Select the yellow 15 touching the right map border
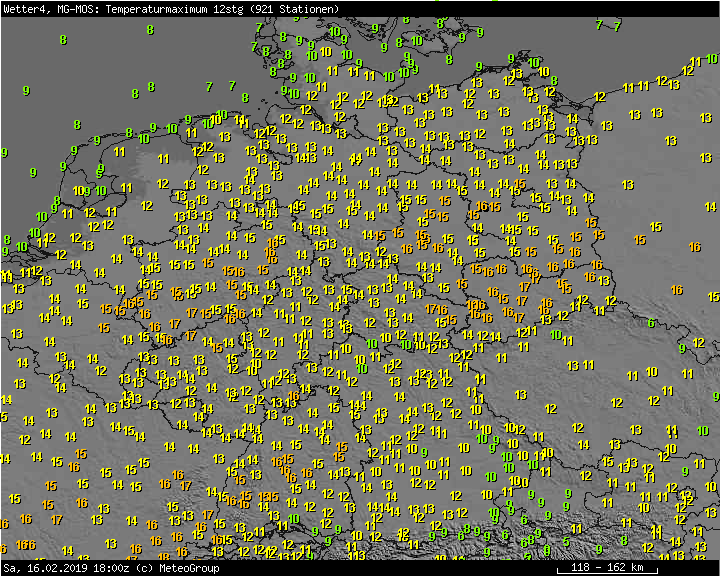 click(713, 296)
